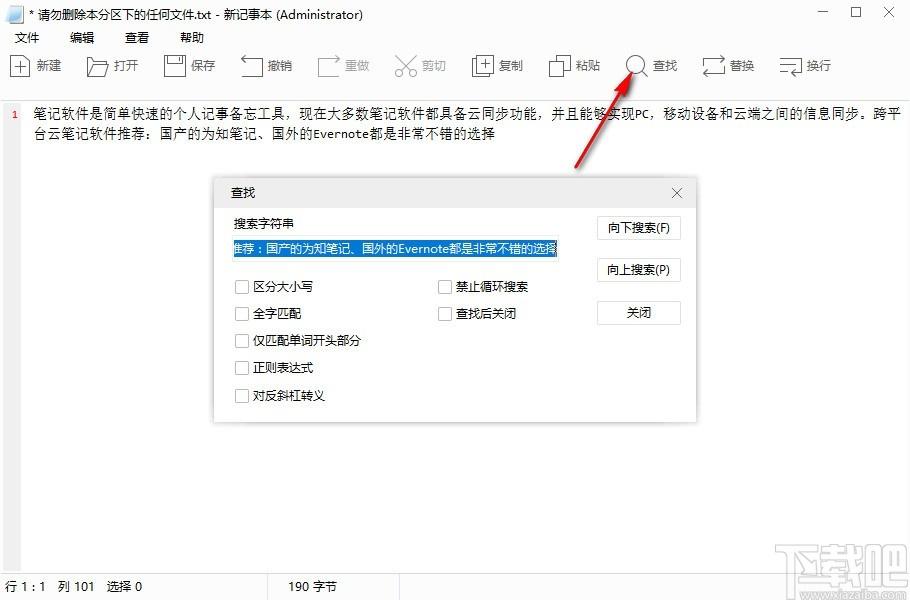This screenshot has height=600, width=910.
Task: Click the notepad app icon in title bar
Action: coord(15,15)
